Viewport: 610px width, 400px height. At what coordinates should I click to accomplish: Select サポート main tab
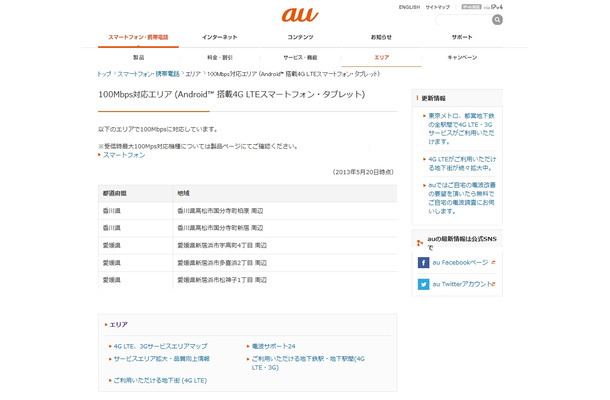pyautogui.click(x=462, y=37)
